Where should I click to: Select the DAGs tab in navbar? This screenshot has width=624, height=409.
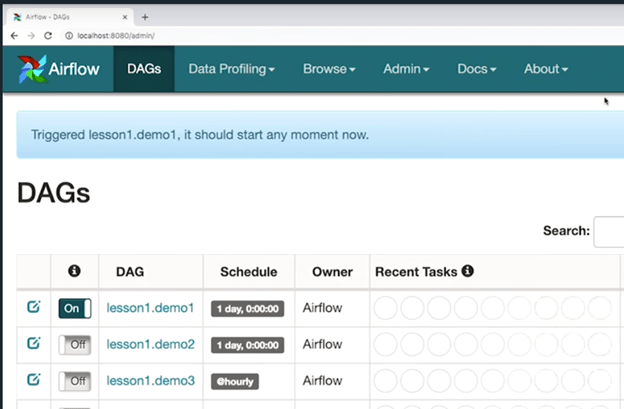coord(144,69)
